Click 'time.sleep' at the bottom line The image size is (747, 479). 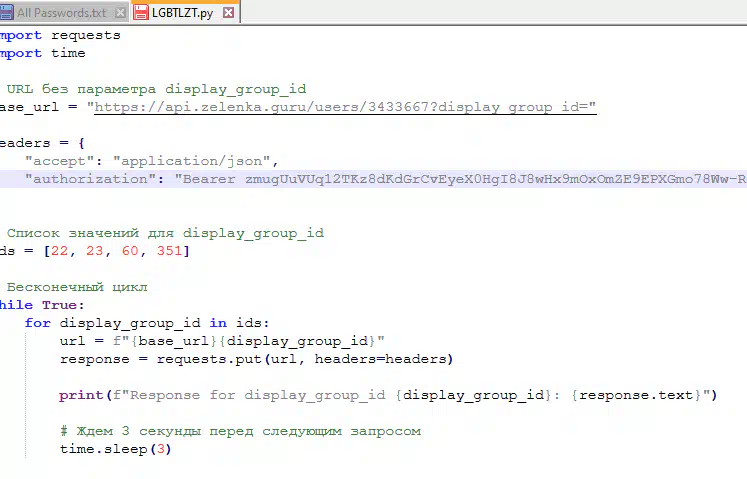pyautogui.click(x=103, y=449)
